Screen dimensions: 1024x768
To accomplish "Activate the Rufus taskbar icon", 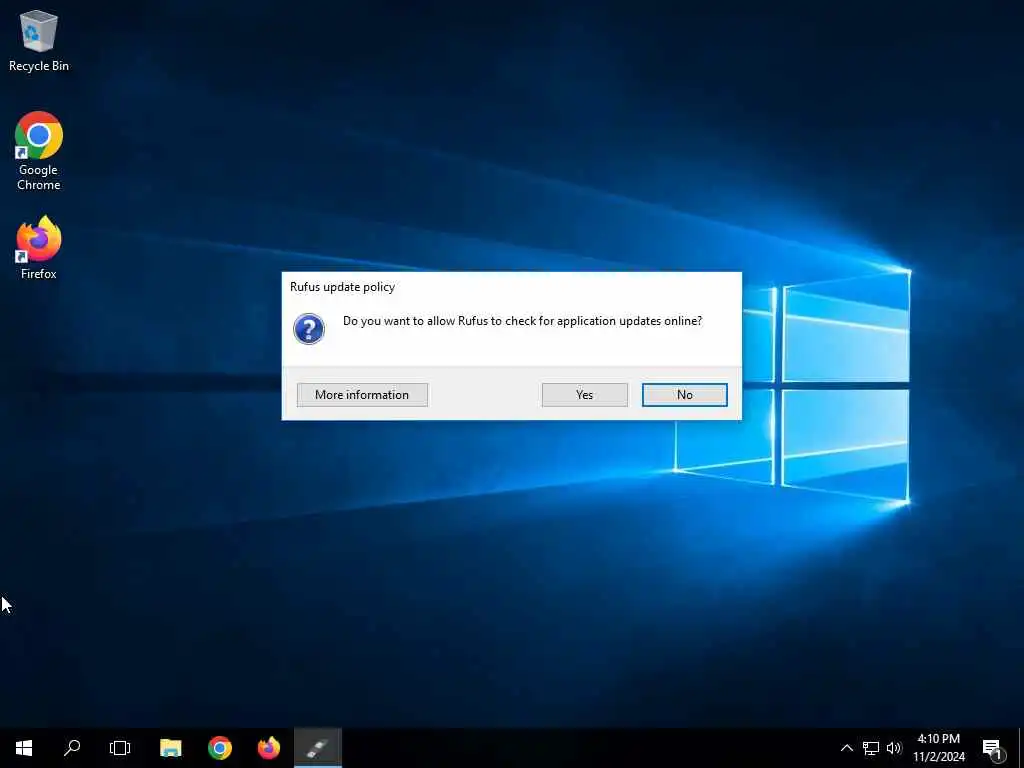I will (318, 748).
